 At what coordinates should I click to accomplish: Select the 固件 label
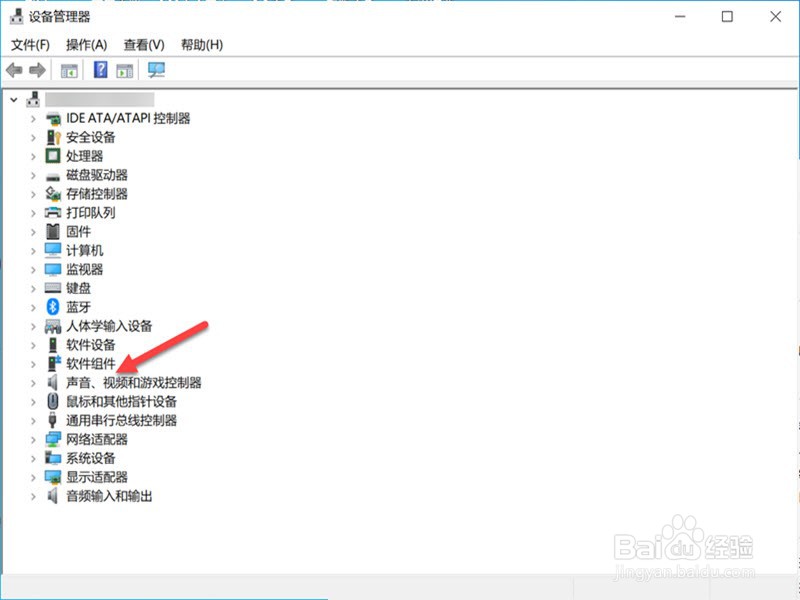coord(79,232)
